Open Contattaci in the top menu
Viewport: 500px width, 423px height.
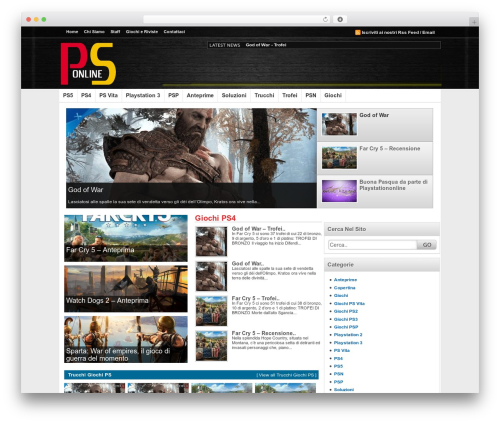(x=174, y=32)
